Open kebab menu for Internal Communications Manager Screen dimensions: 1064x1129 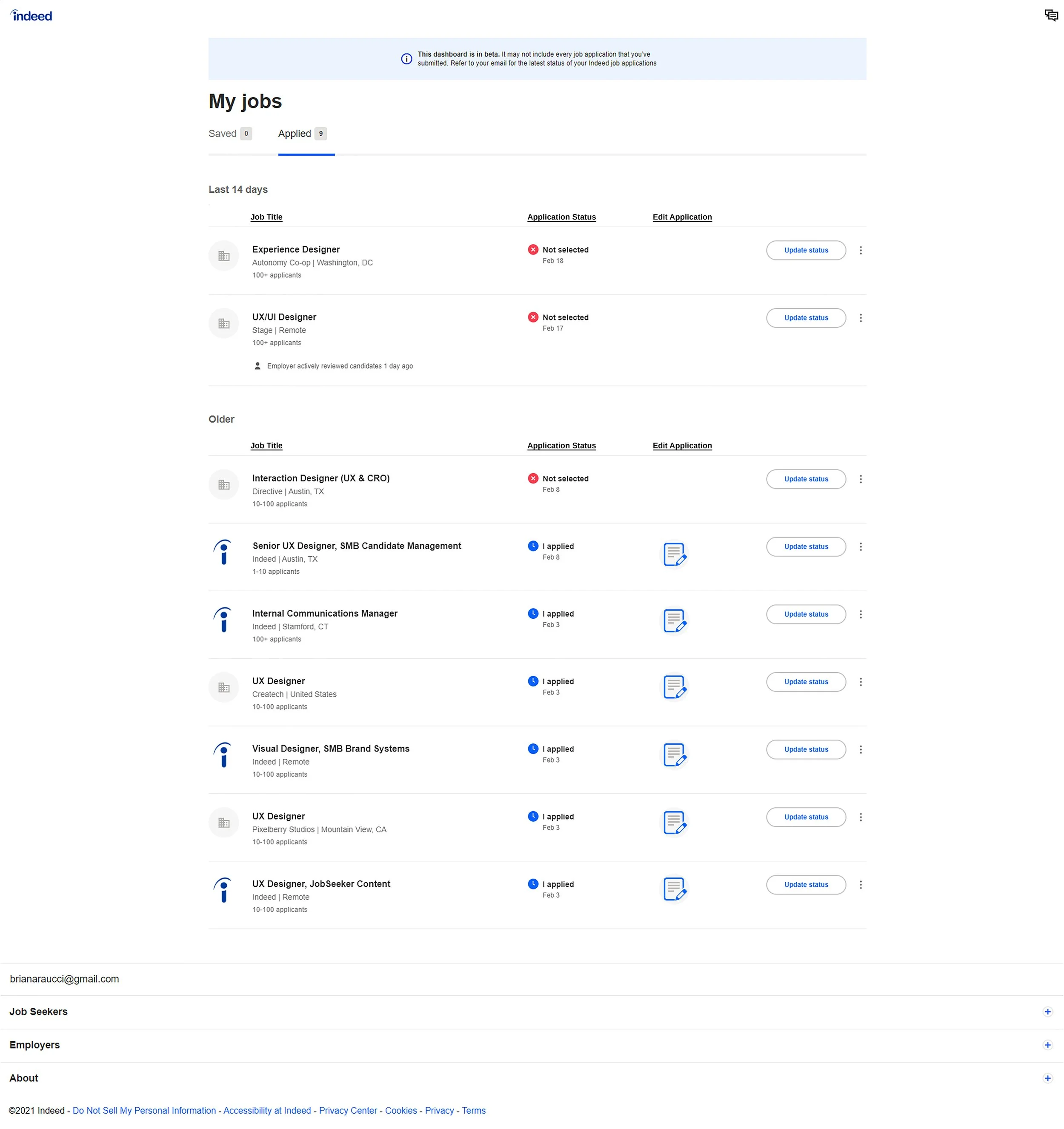pyautogui.click(x=861, y=615)
